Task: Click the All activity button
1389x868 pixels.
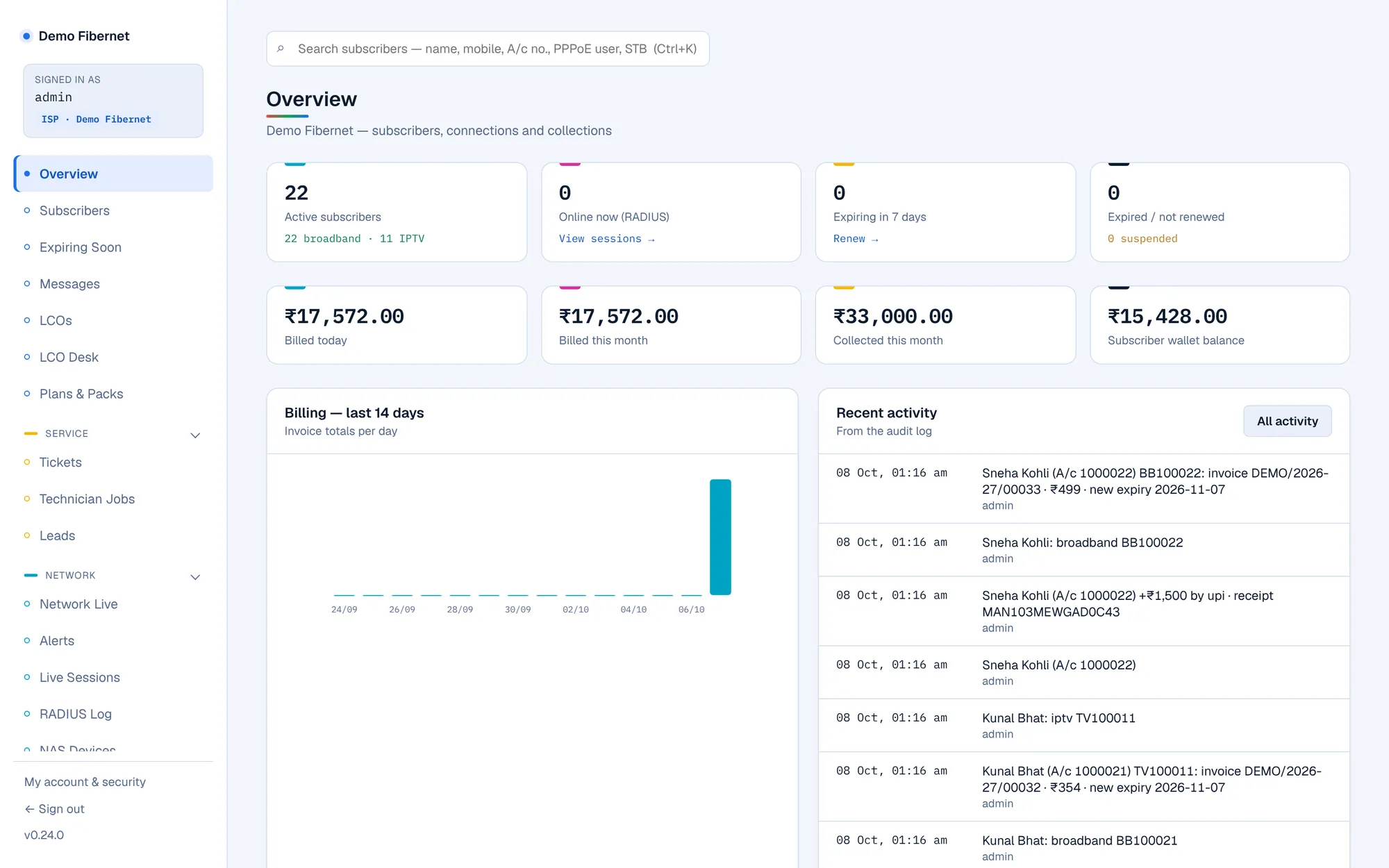Action: point(1287,421)
